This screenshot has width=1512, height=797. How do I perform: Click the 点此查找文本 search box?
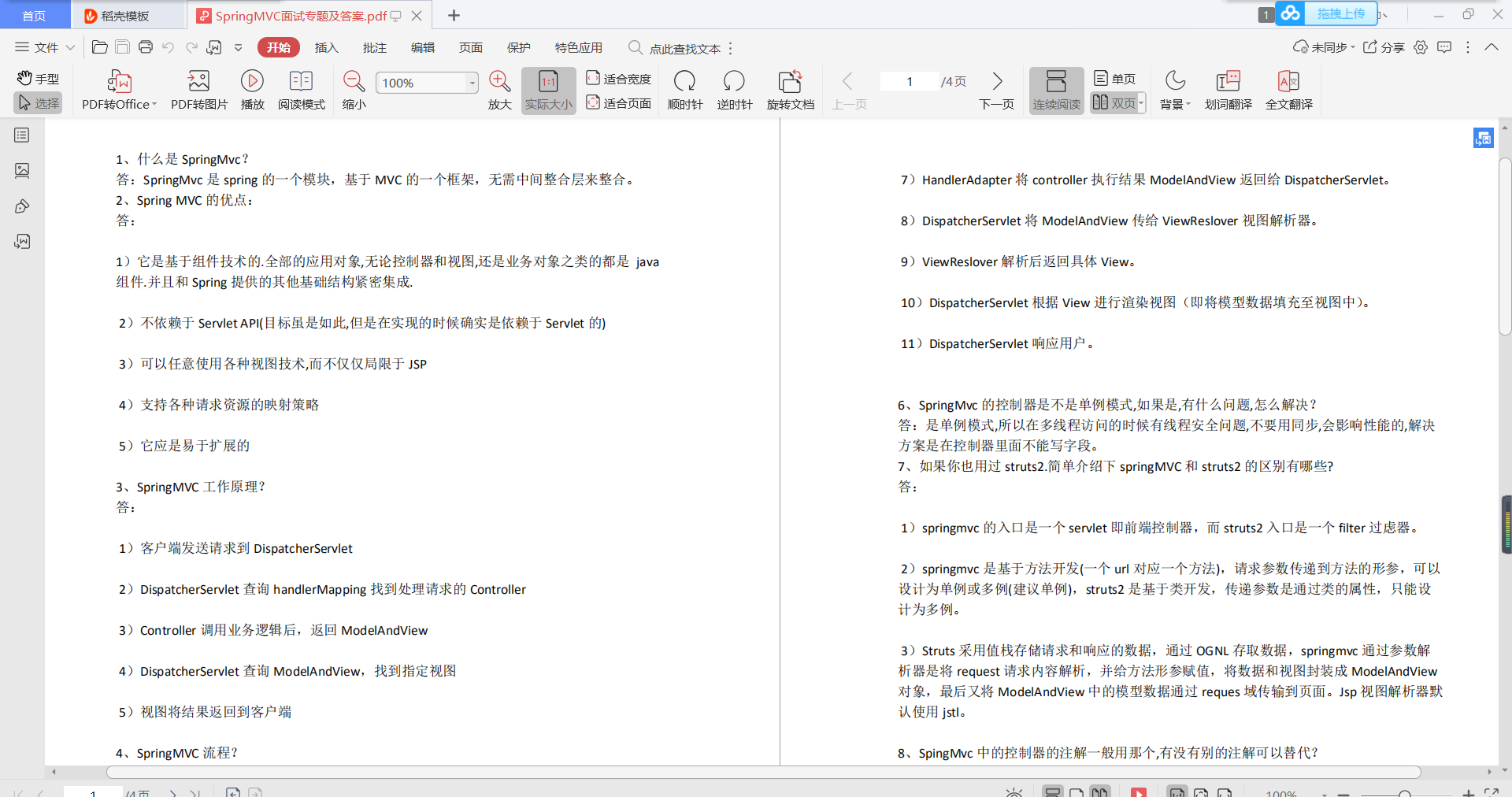[675, 48]
